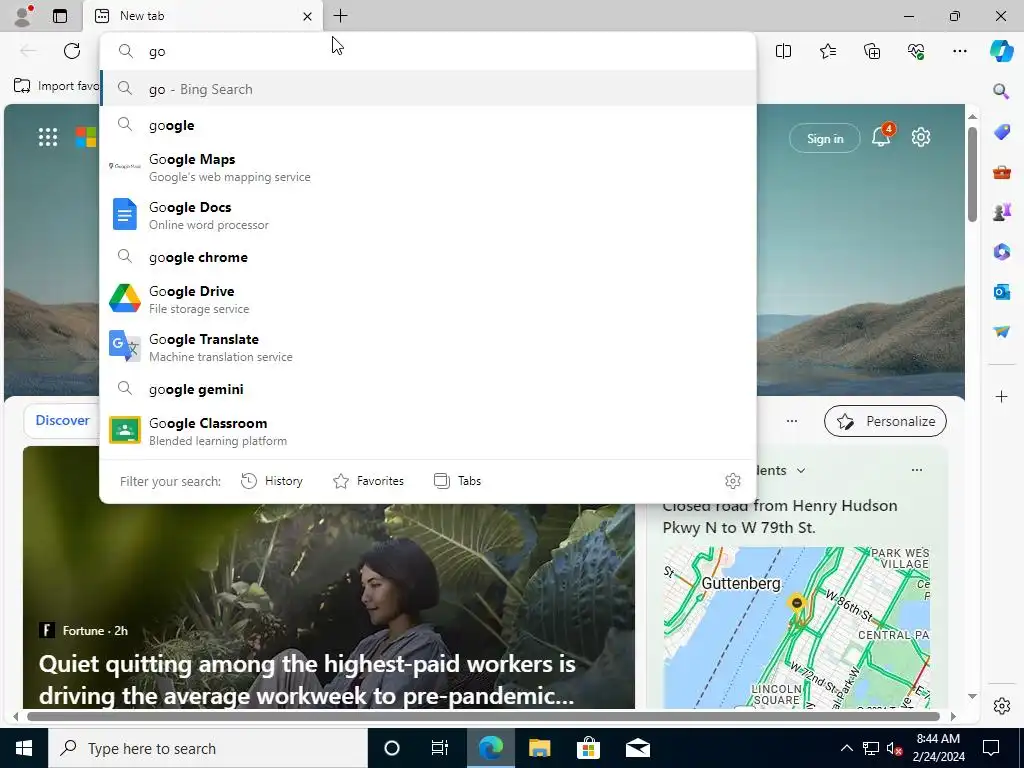This screenshot has width=1024, height=768.
Task: Open Task View on the taskbar
Action: tap(440, 748)
